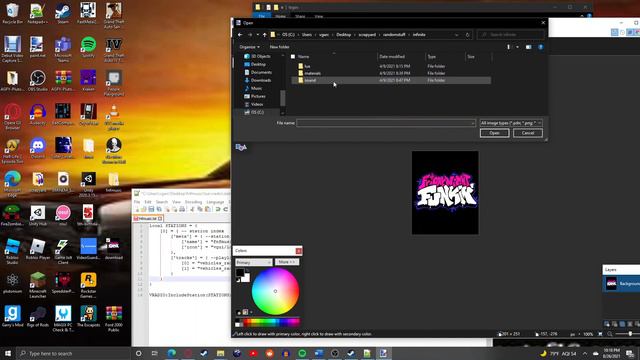Open the address bar history dropdown
Screen dimensions: 640x360
(x=456, y=35)
